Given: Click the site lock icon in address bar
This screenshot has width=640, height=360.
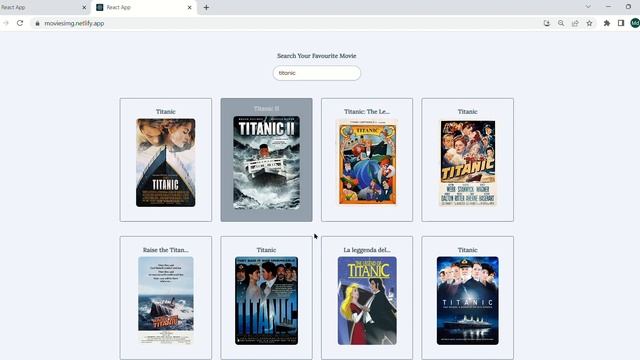Looking at the screenshot, I should pyautogui.click(x=38, y=23).
